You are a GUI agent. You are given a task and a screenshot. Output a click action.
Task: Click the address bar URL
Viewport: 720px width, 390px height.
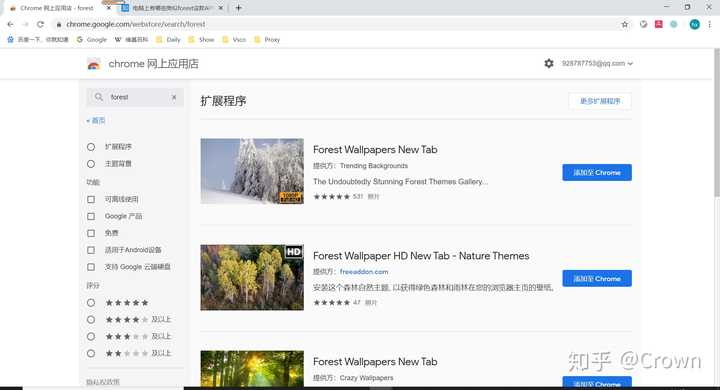click(136, 24)
